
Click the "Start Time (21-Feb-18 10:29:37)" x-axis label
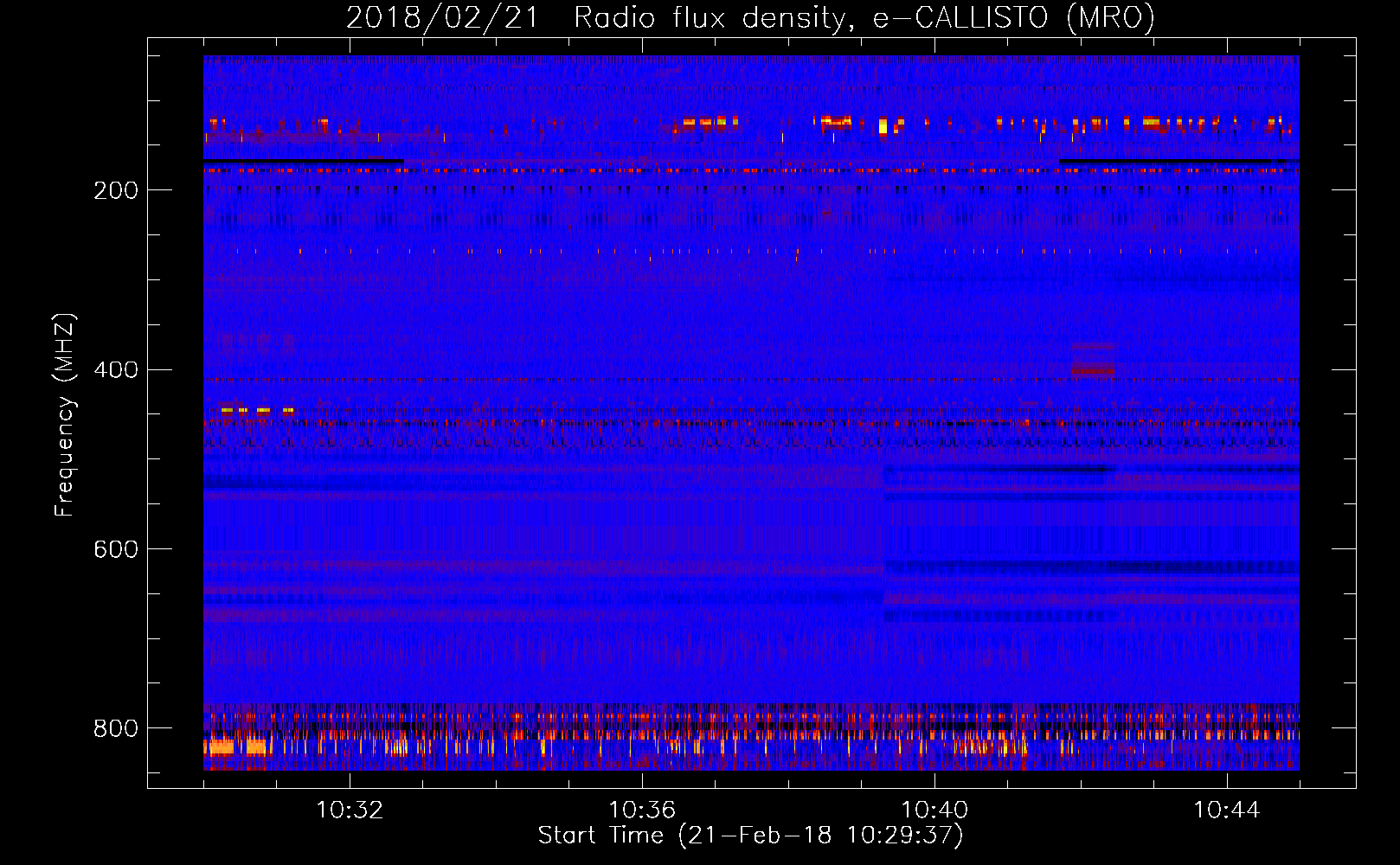click(x=750, y=836)
